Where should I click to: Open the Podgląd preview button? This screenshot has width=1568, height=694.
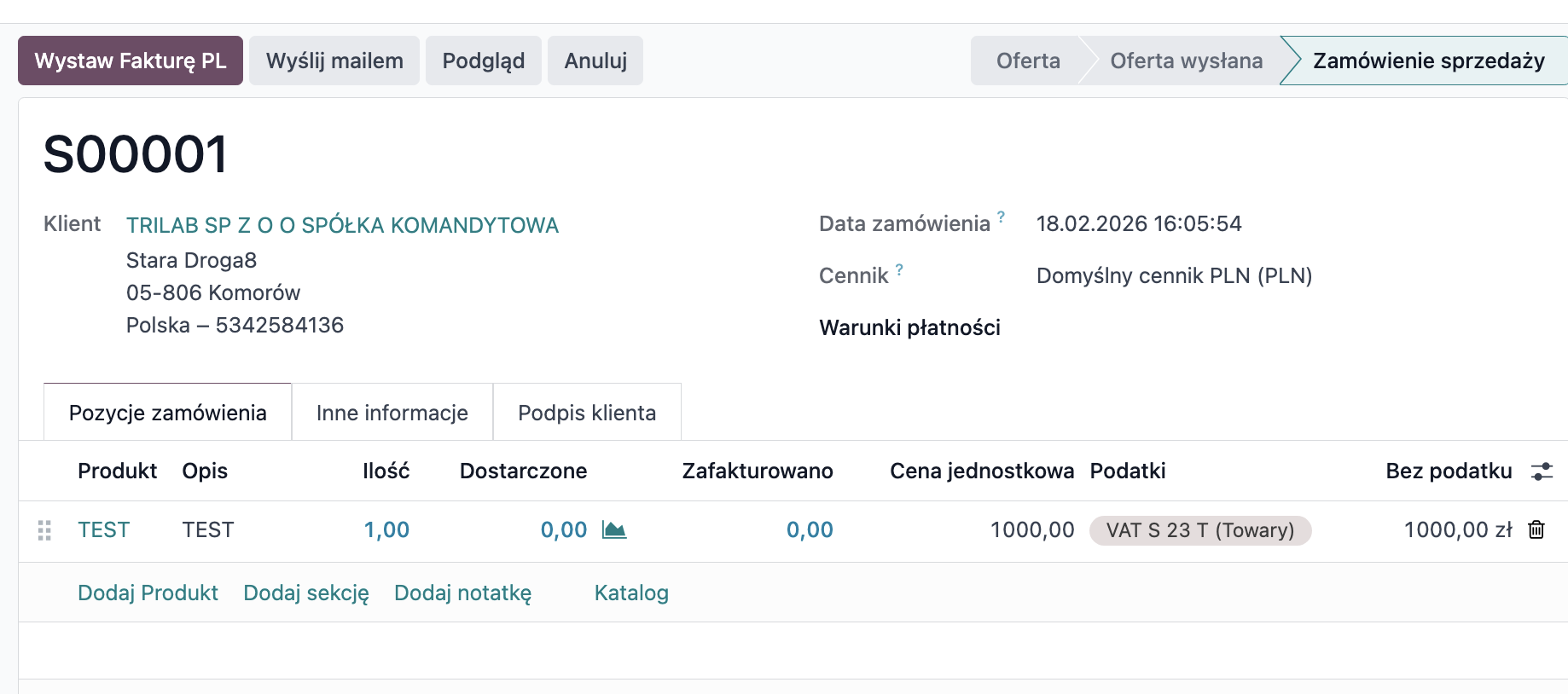(483, 61)
